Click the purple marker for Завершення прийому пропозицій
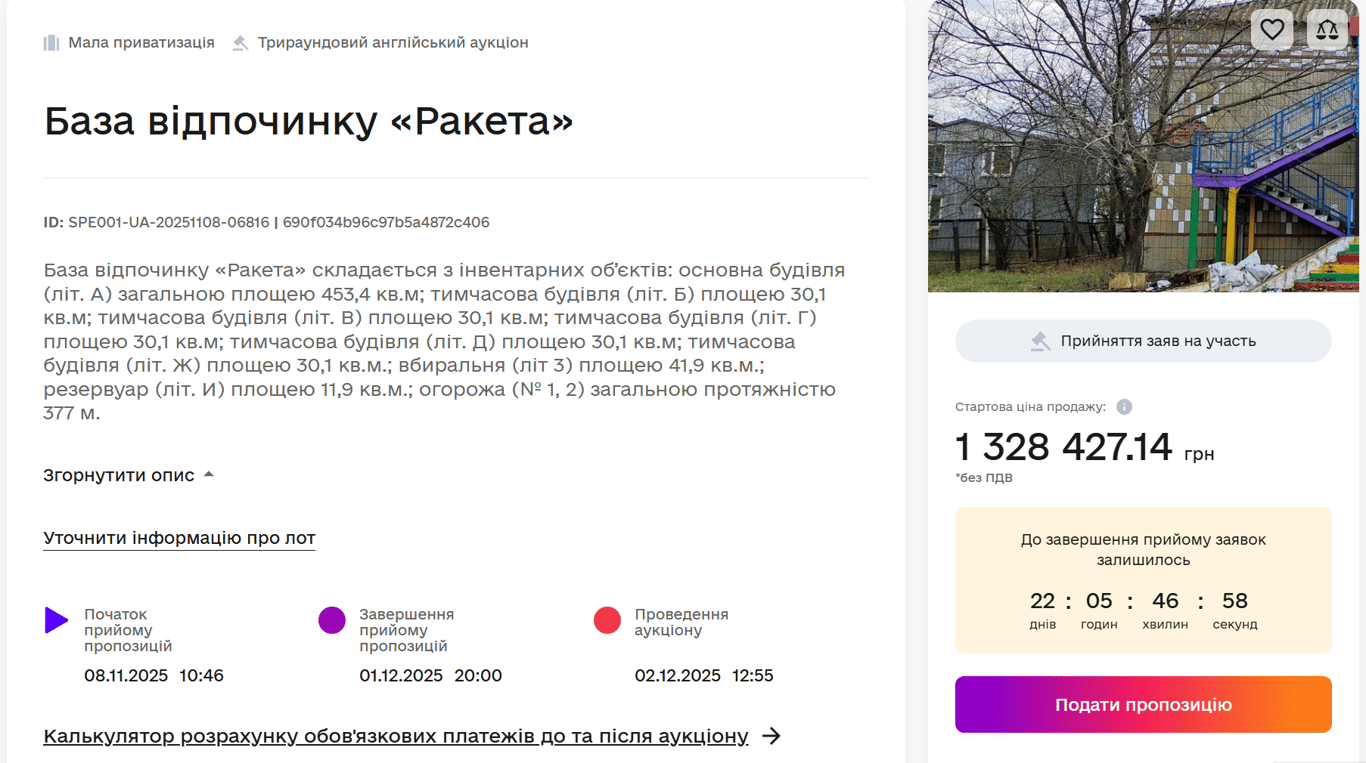The image size is (1366, 763). pos(332,620)
